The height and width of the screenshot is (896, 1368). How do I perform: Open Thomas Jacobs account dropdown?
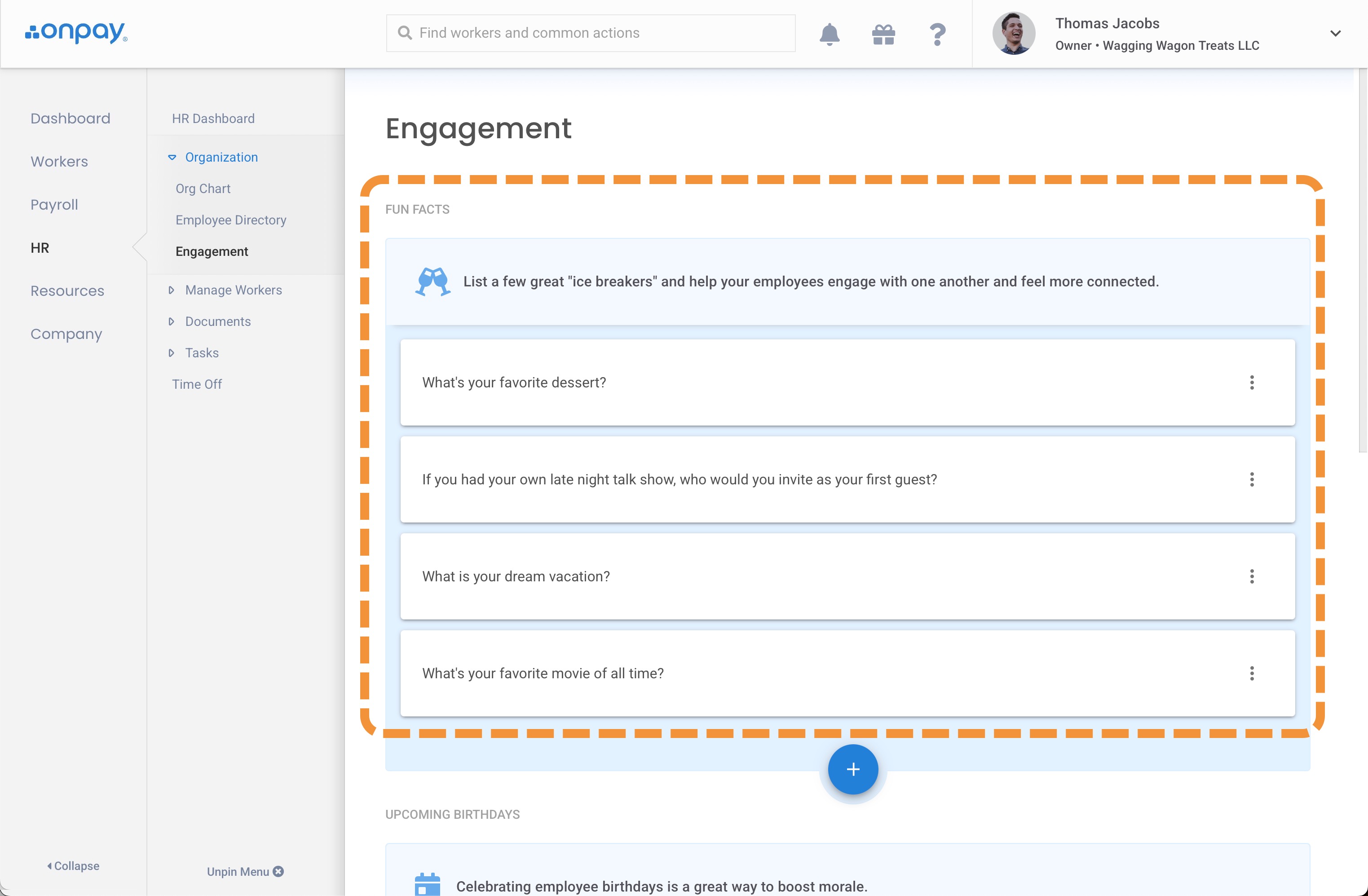point(1335,33)
